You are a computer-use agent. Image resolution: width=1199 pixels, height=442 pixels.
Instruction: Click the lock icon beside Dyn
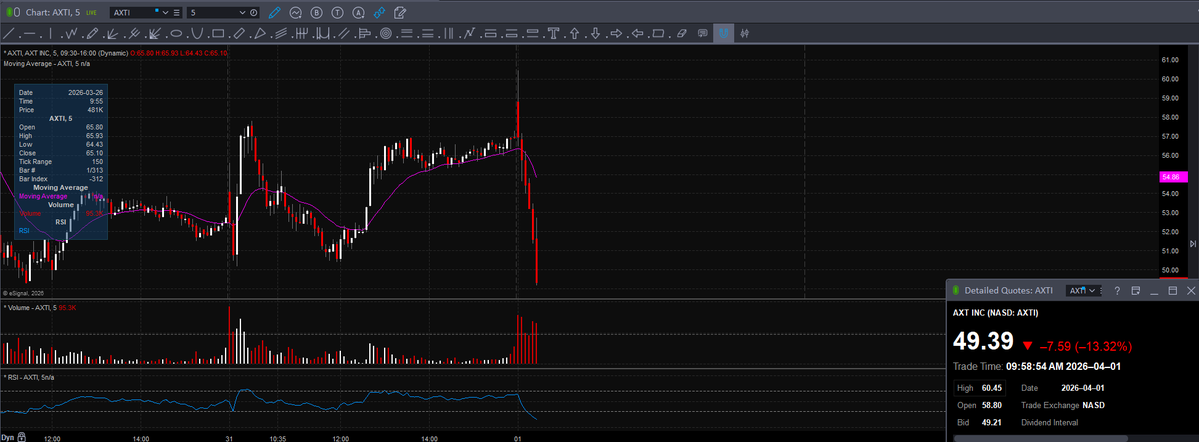pyautogui.click(x=21, y=436)
